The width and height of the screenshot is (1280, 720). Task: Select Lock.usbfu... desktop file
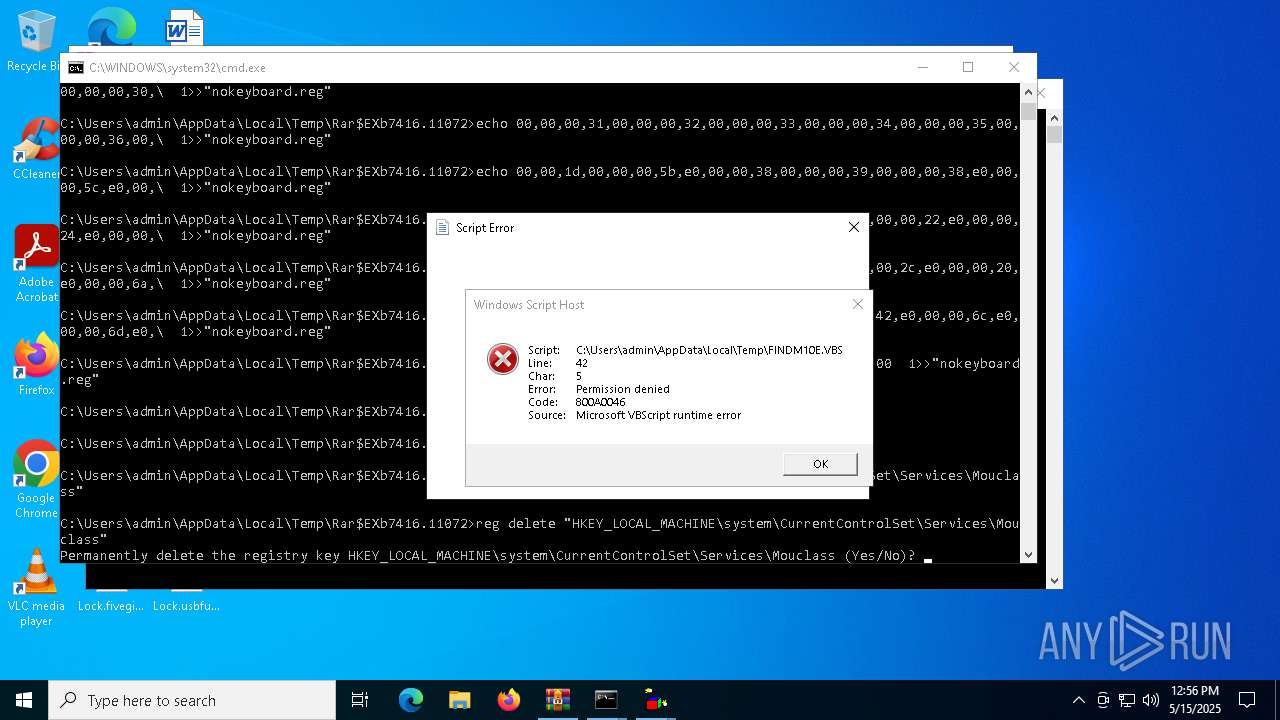(x=186, y=605)
